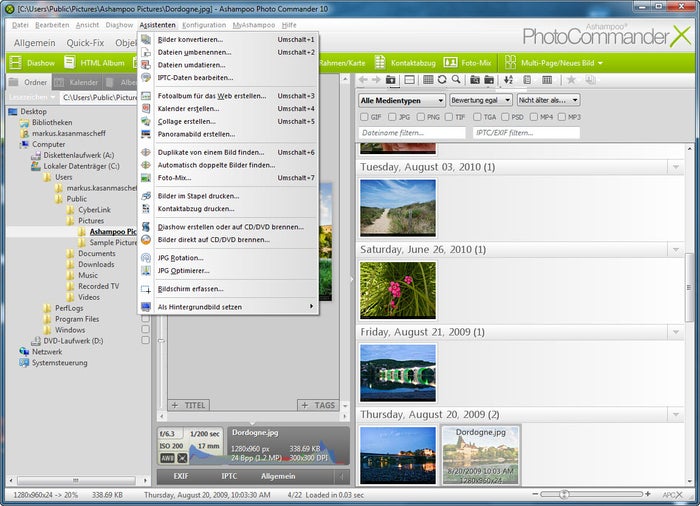Click the back arrow navigation icon

363,80
